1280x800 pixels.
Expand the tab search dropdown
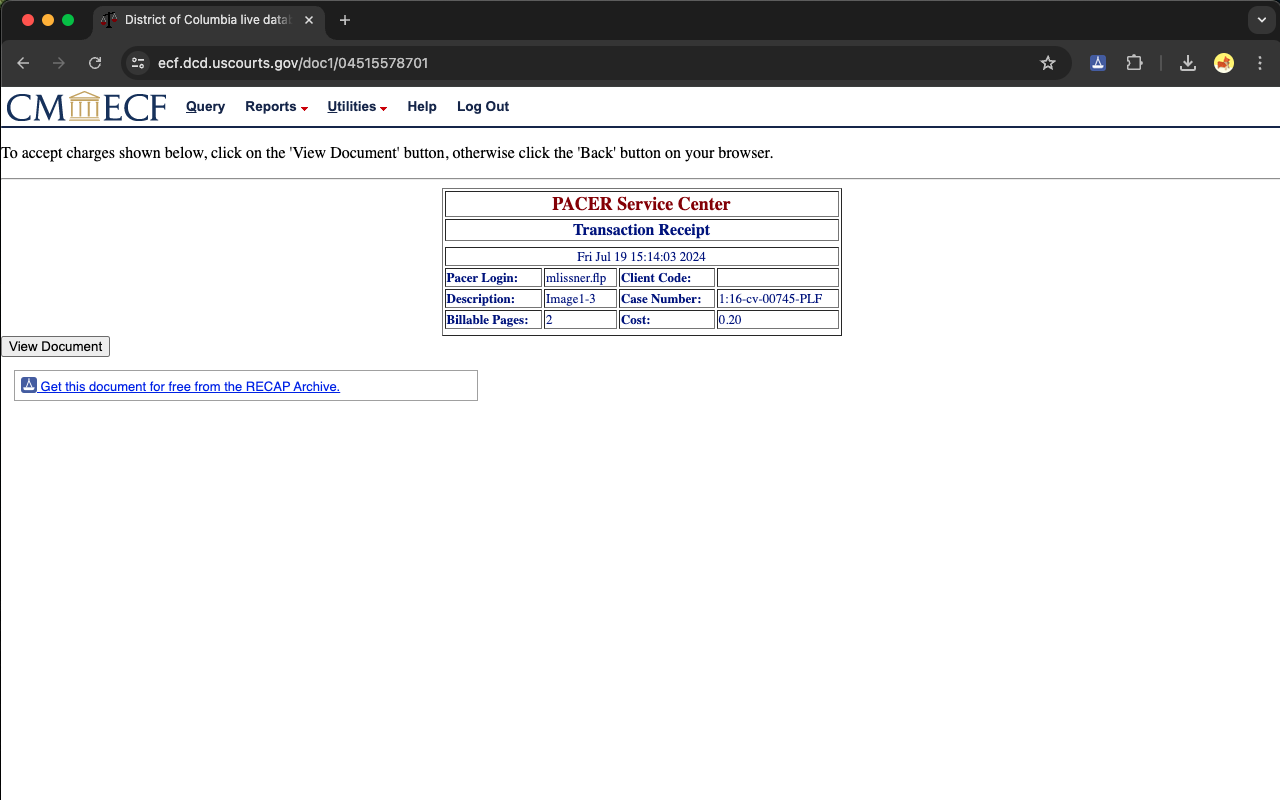pyautogui.click(x=1260, y=20)
